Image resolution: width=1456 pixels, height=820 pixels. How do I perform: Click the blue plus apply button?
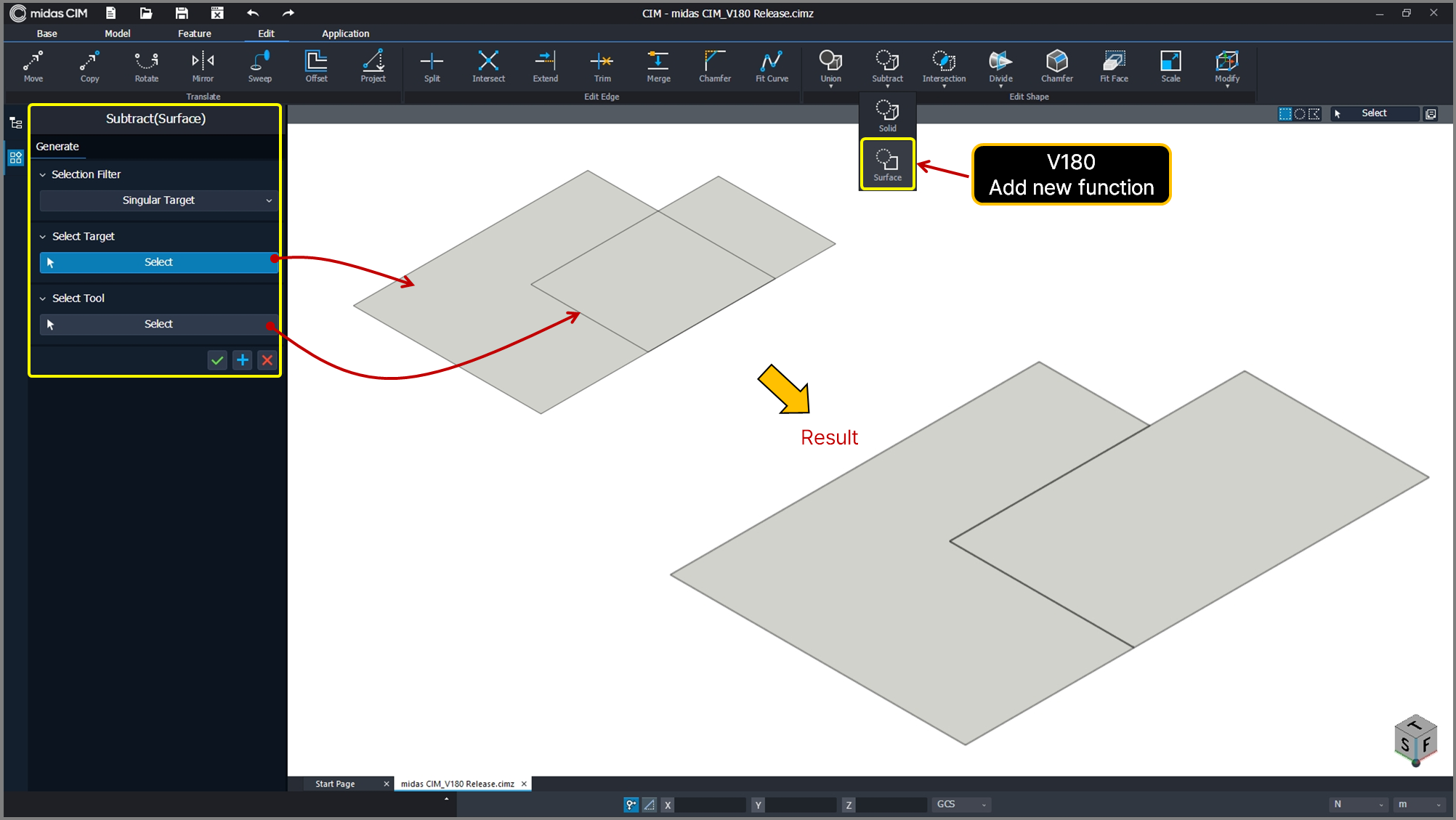pyautogui.click(x=243, y=360)
